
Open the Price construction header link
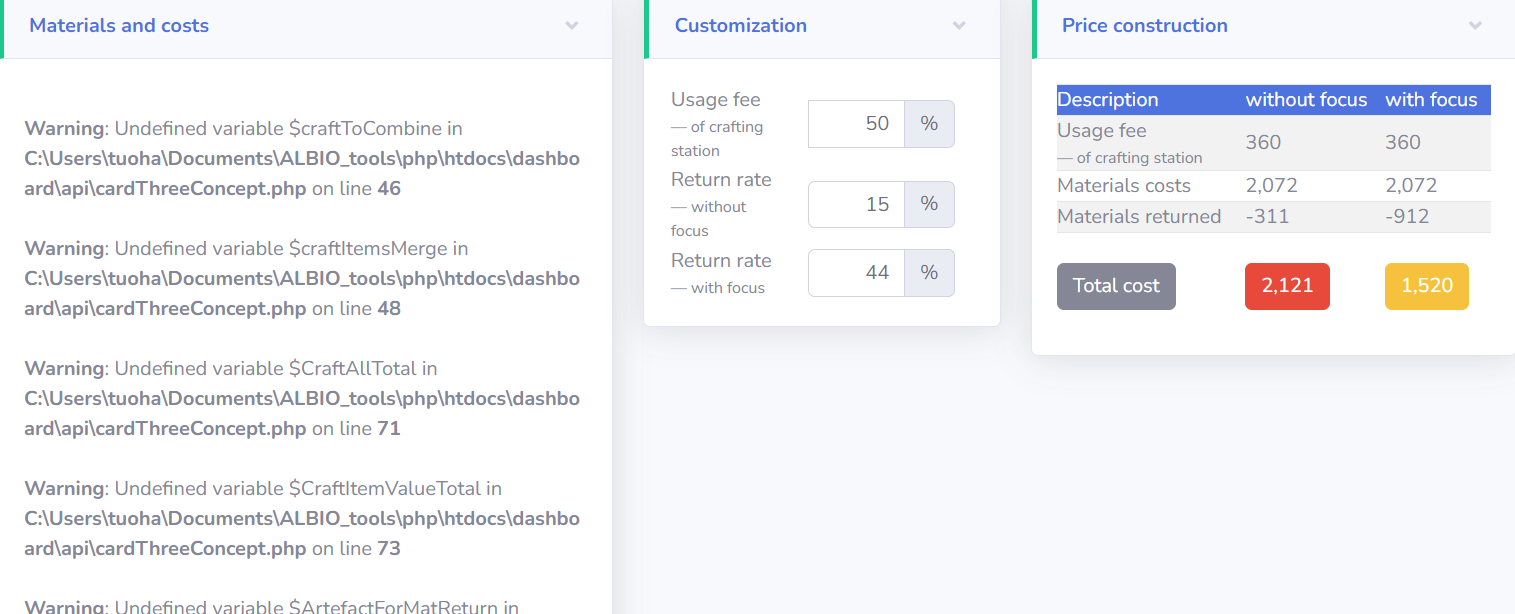(1144, 25)
